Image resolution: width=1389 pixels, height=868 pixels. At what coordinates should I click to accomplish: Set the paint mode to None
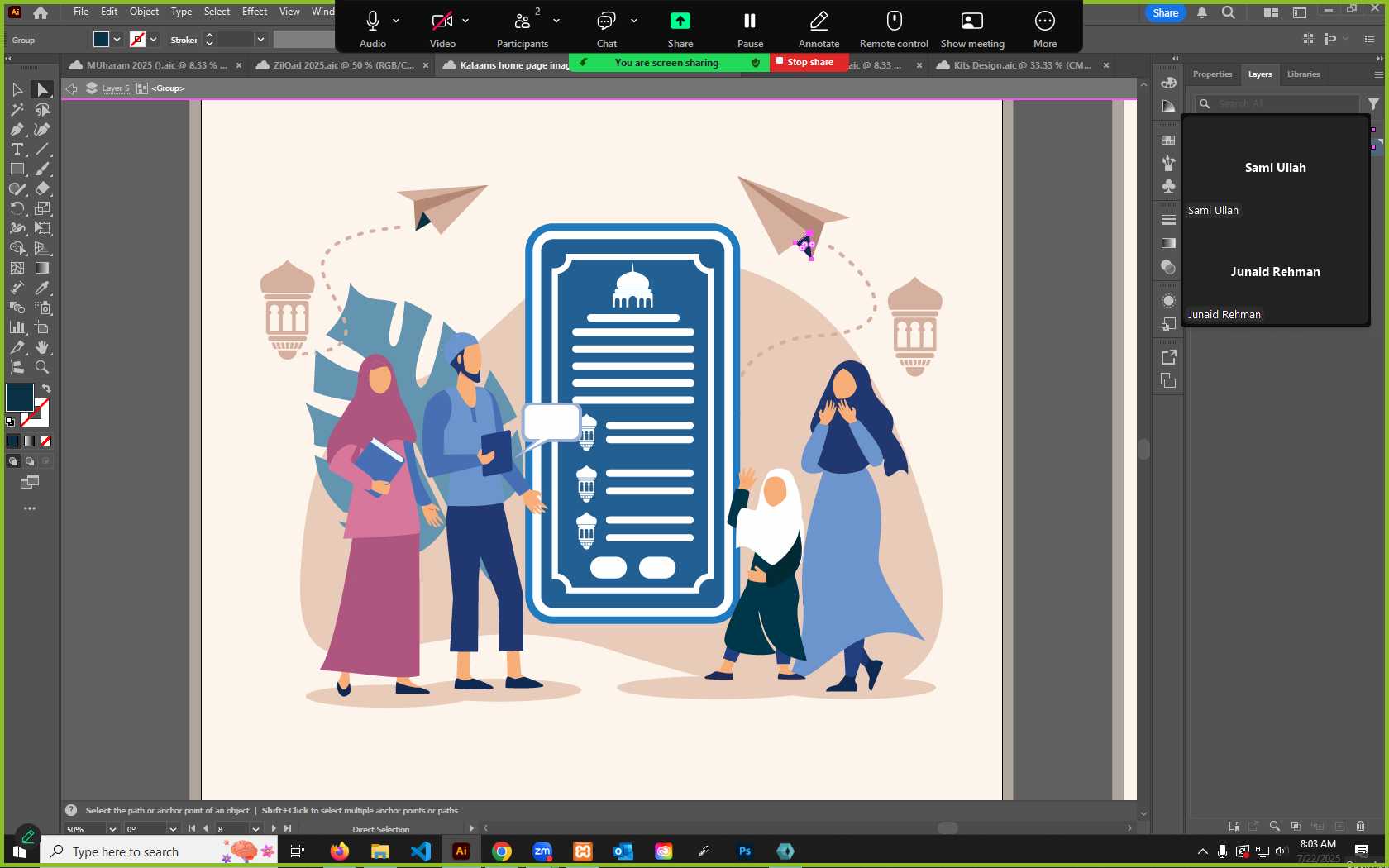pyautogui.click(x=46, y=441)
